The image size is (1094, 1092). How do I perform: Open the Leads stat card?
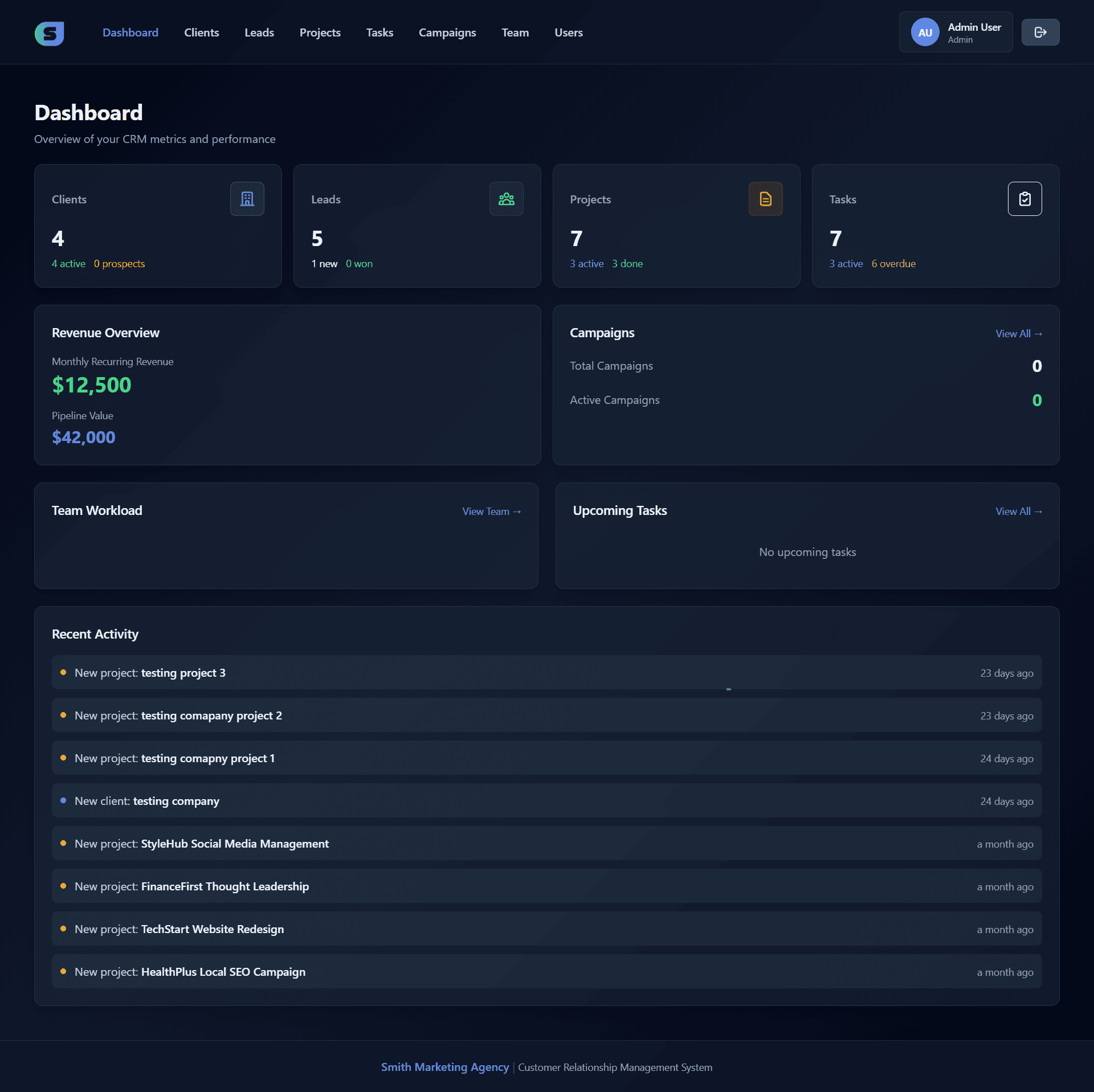click(417, 226)
